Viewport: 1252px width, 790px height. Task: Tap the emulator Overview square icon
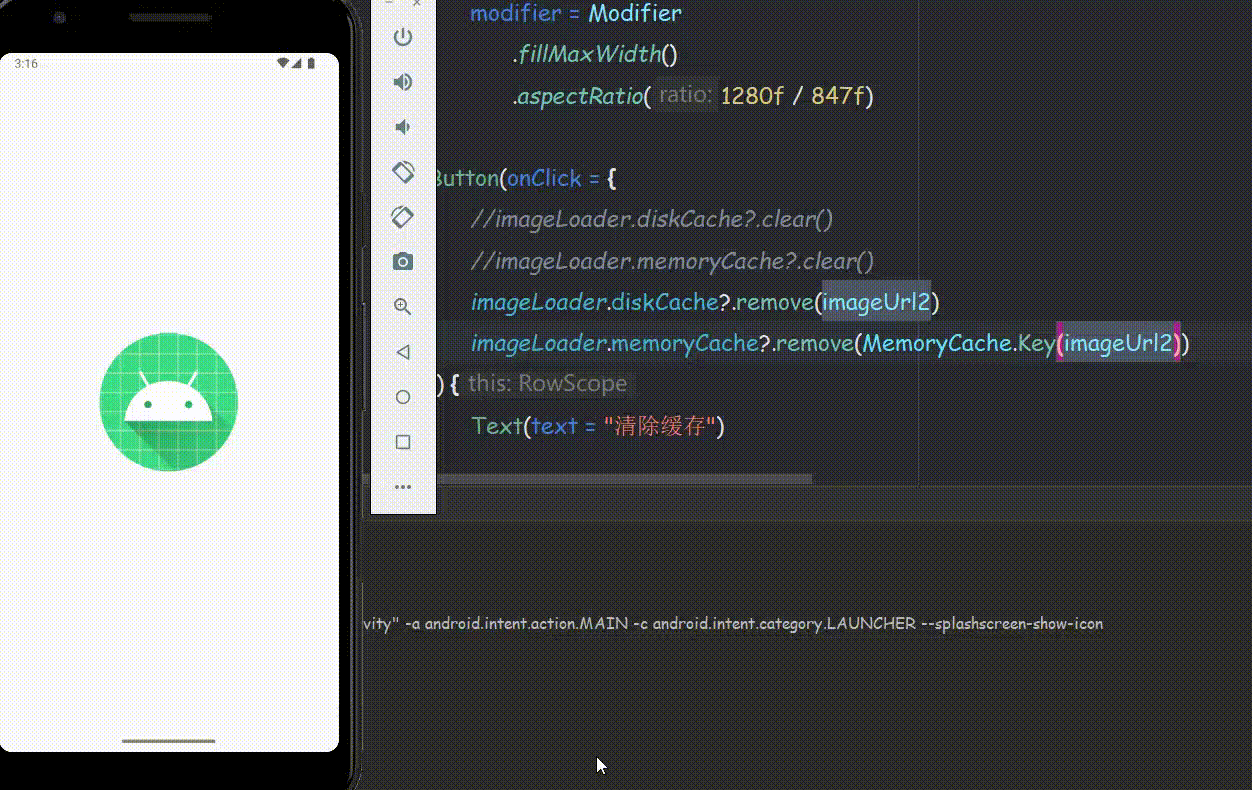pos(403,442)
